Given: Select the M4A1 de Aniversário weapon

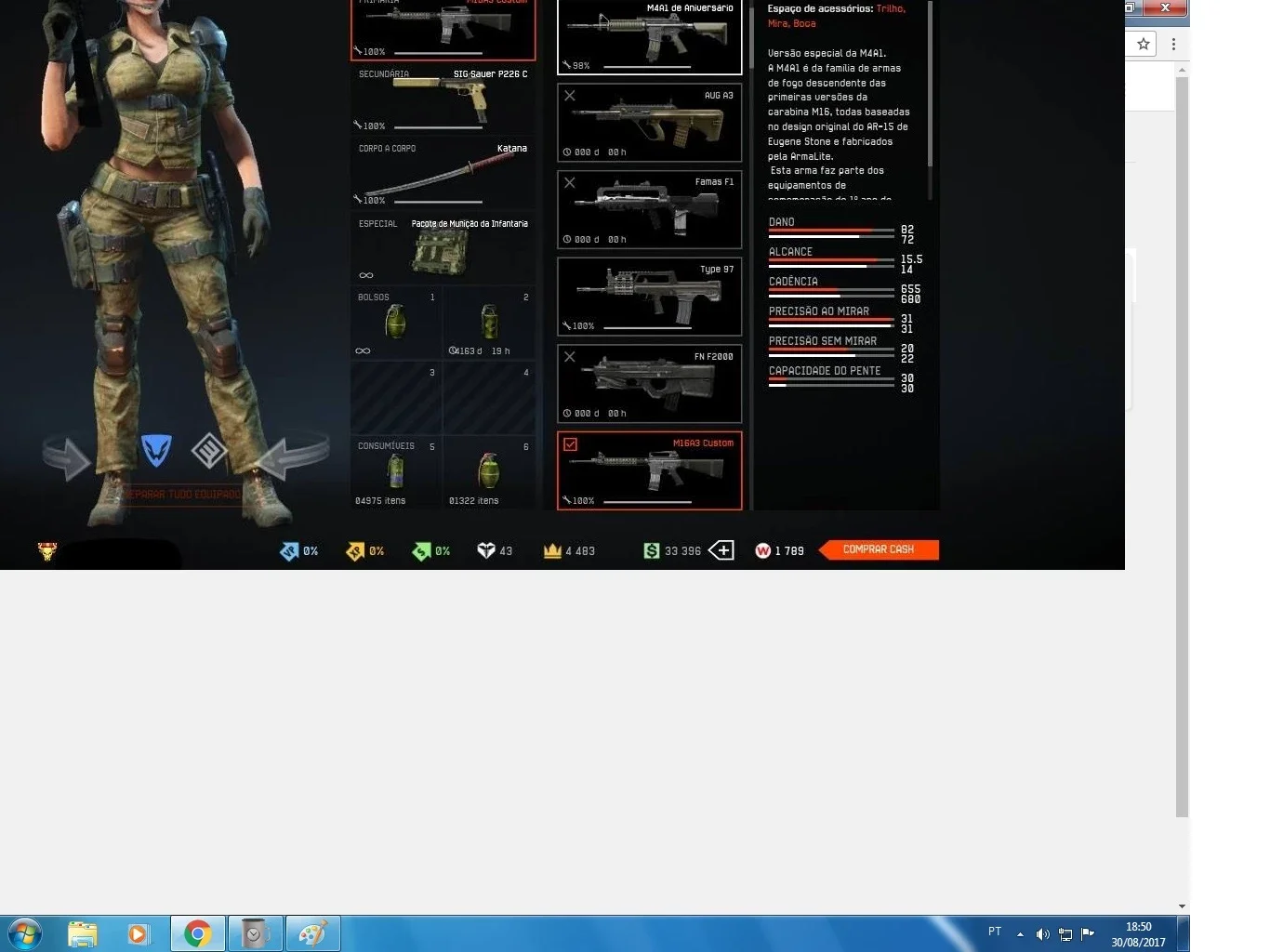Looking at the screenshot, I should tap(649, 36).
